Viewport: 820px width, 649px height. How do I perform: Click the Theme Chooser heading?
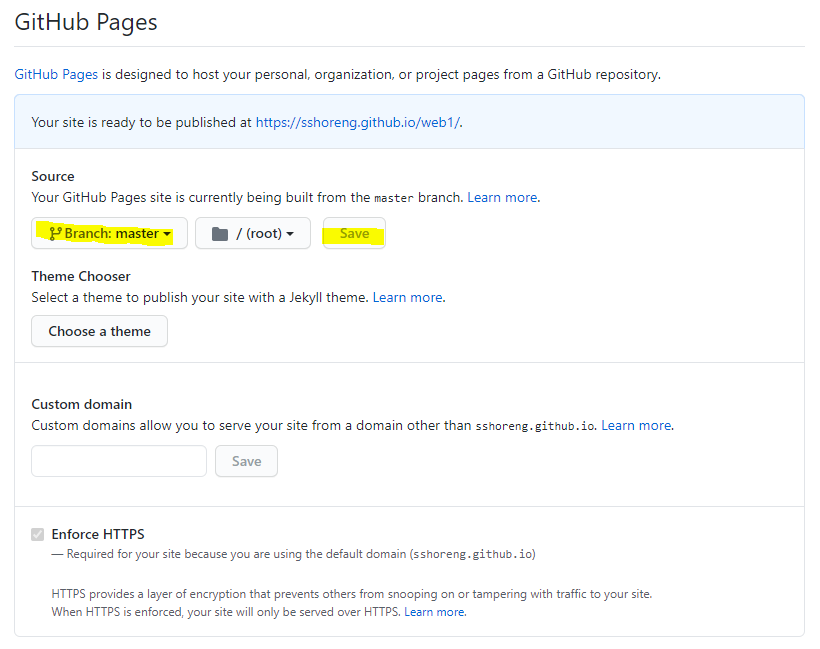point(81,276)
